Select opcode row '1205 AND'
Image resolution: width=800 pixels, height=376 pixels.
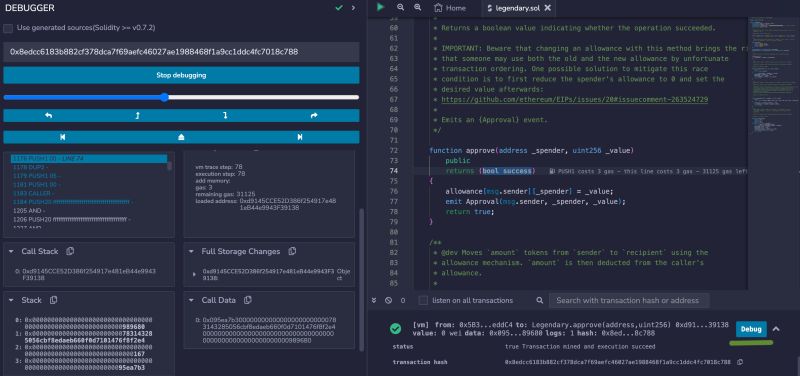pos(89,211)
